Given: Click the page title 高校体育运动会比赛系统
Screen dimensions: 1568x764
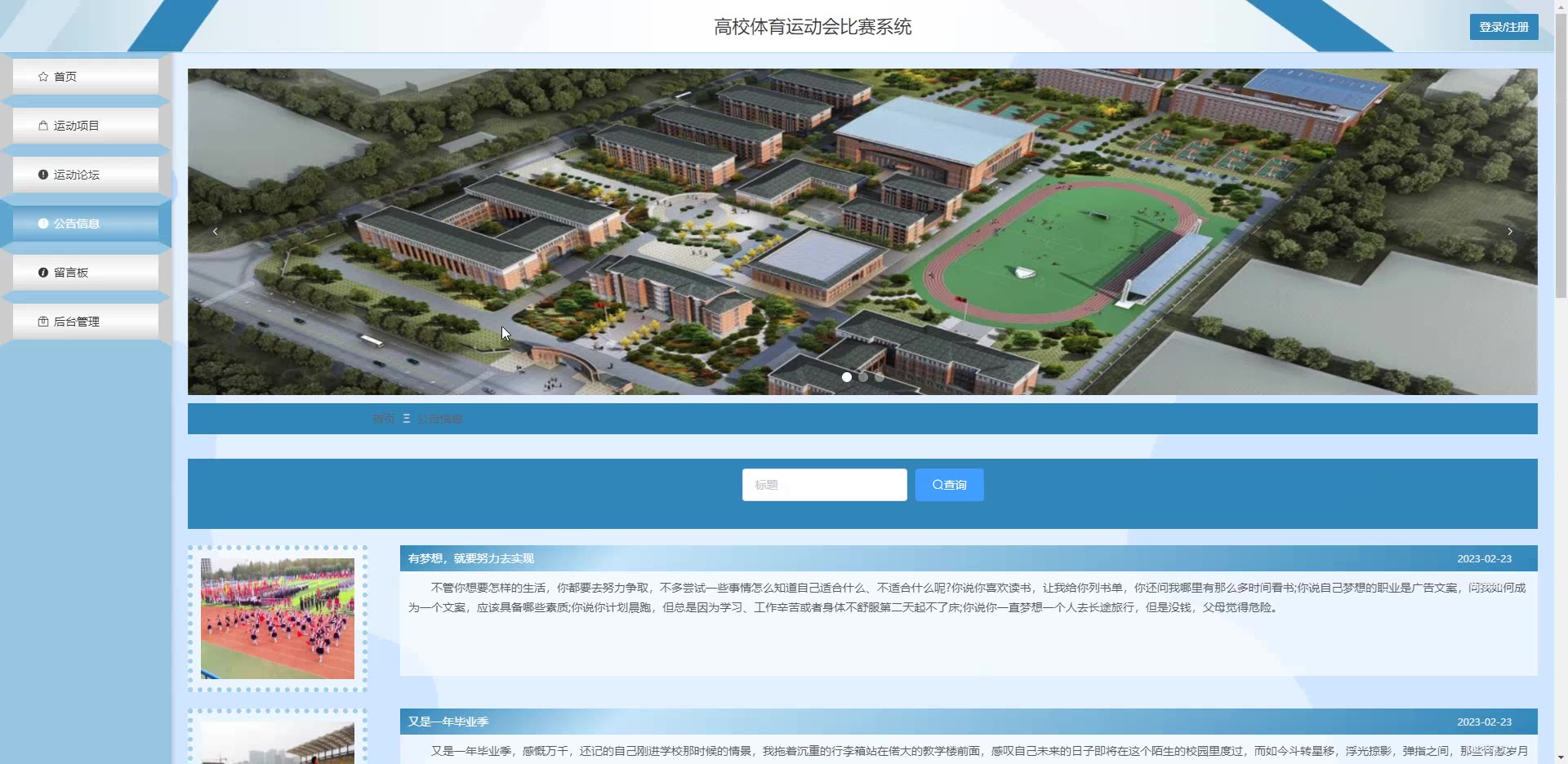Looking at the screenshot, I should tap(813, 27).
